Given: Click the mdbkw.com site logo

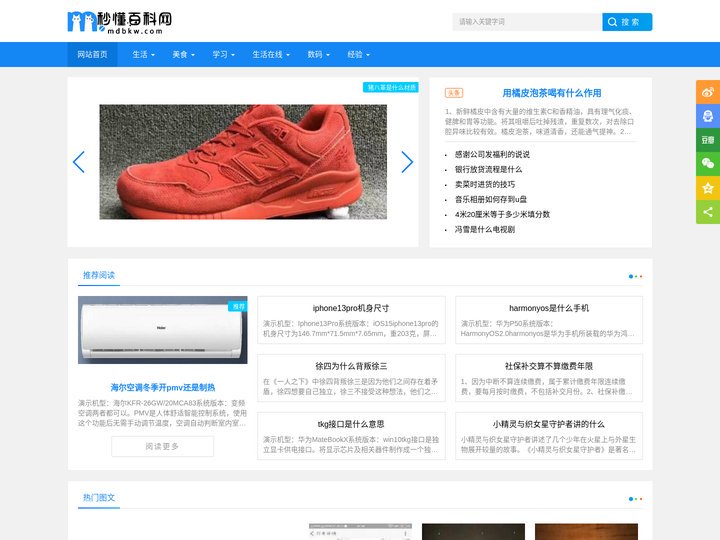Looking at the screenshot, I should click(120, 22).
